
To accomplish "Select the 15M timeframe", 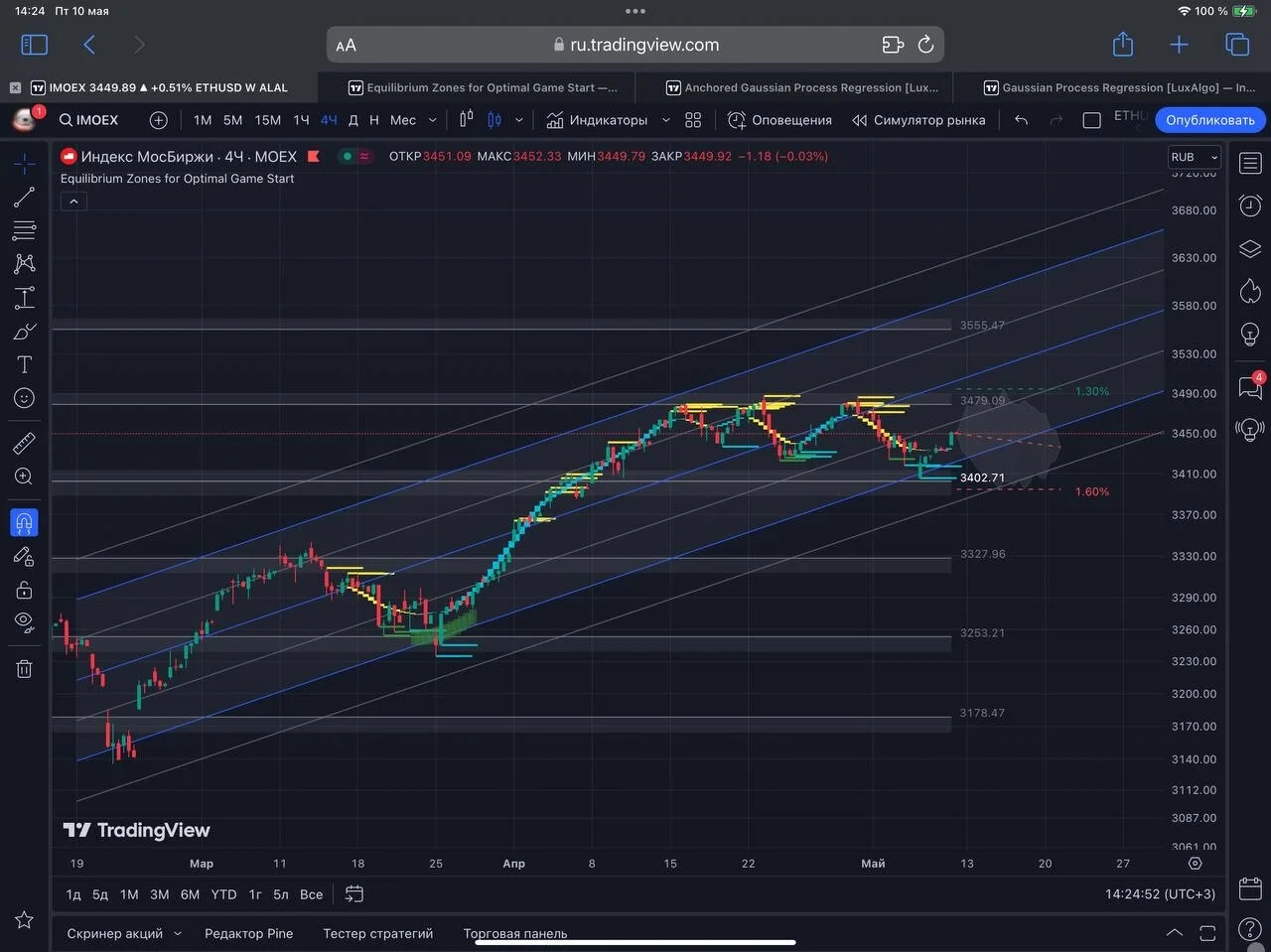I will [267, 120].
